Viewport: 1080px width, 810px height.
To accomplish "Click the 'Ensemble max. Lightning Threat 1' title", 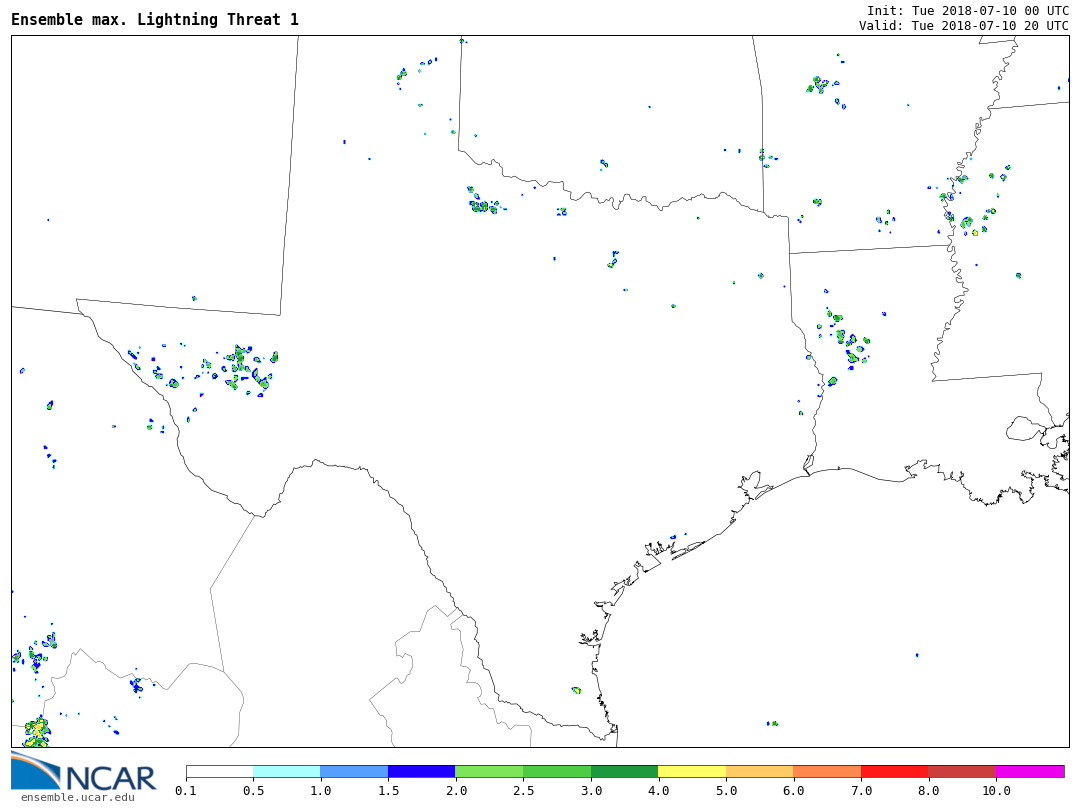I will click(155, 20).
